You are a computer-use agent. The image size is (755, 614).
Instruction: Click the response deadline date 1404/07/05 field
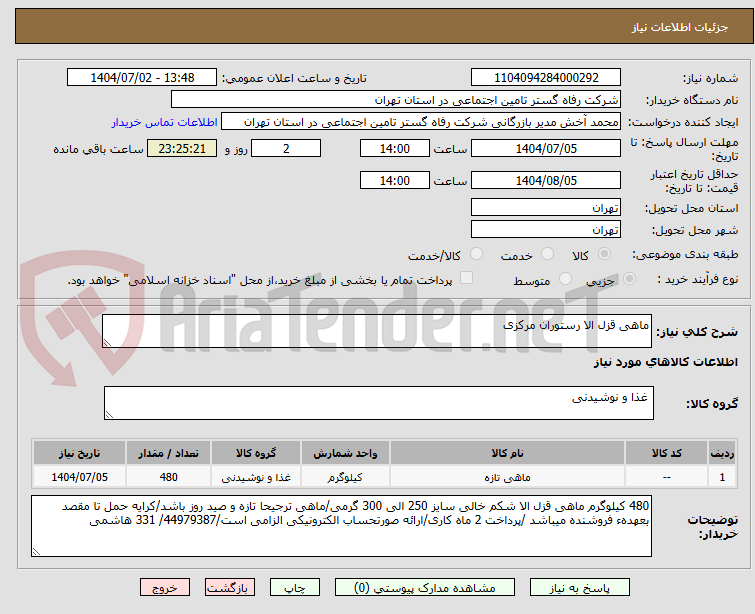[x=546, y=148]
